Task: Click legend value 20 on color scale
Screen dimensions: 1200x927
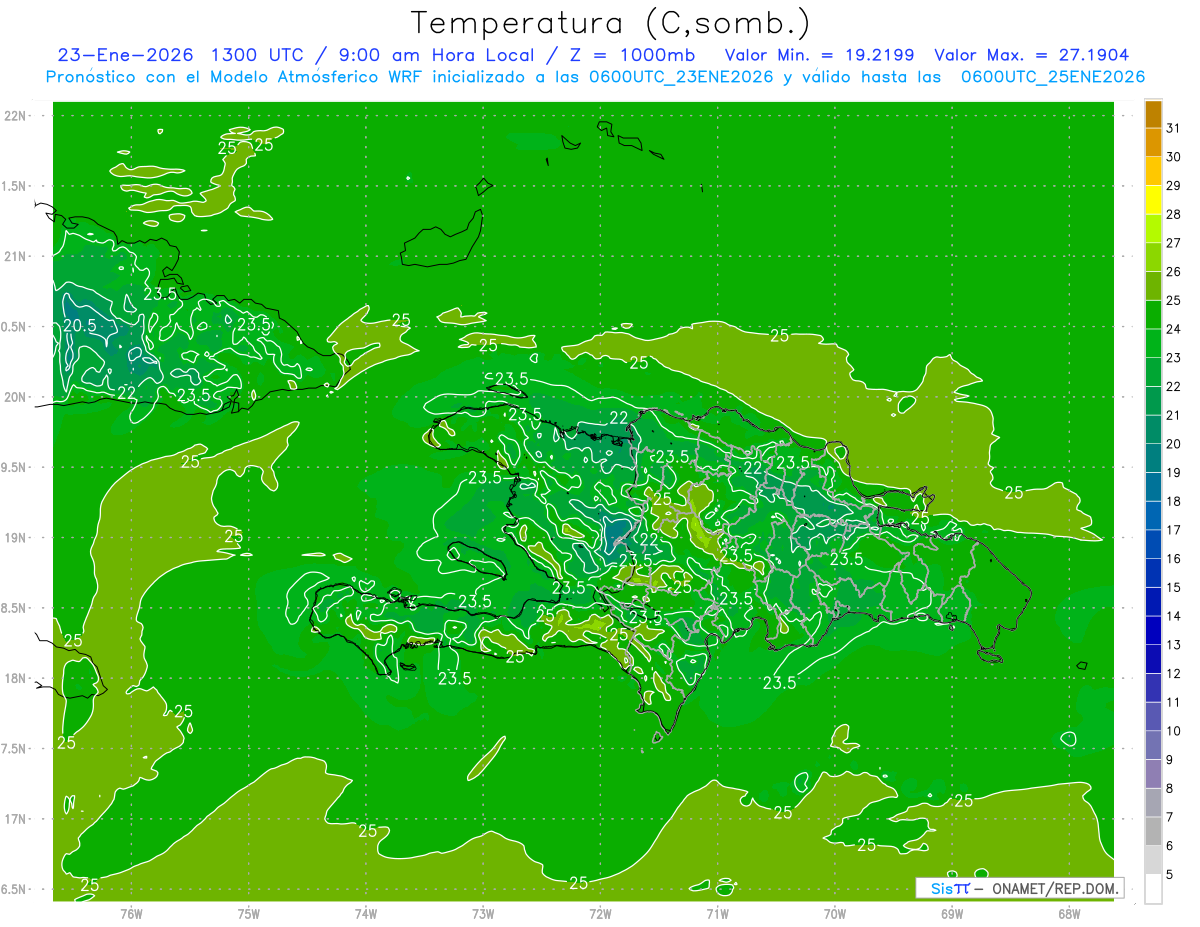Action: 1174,444
